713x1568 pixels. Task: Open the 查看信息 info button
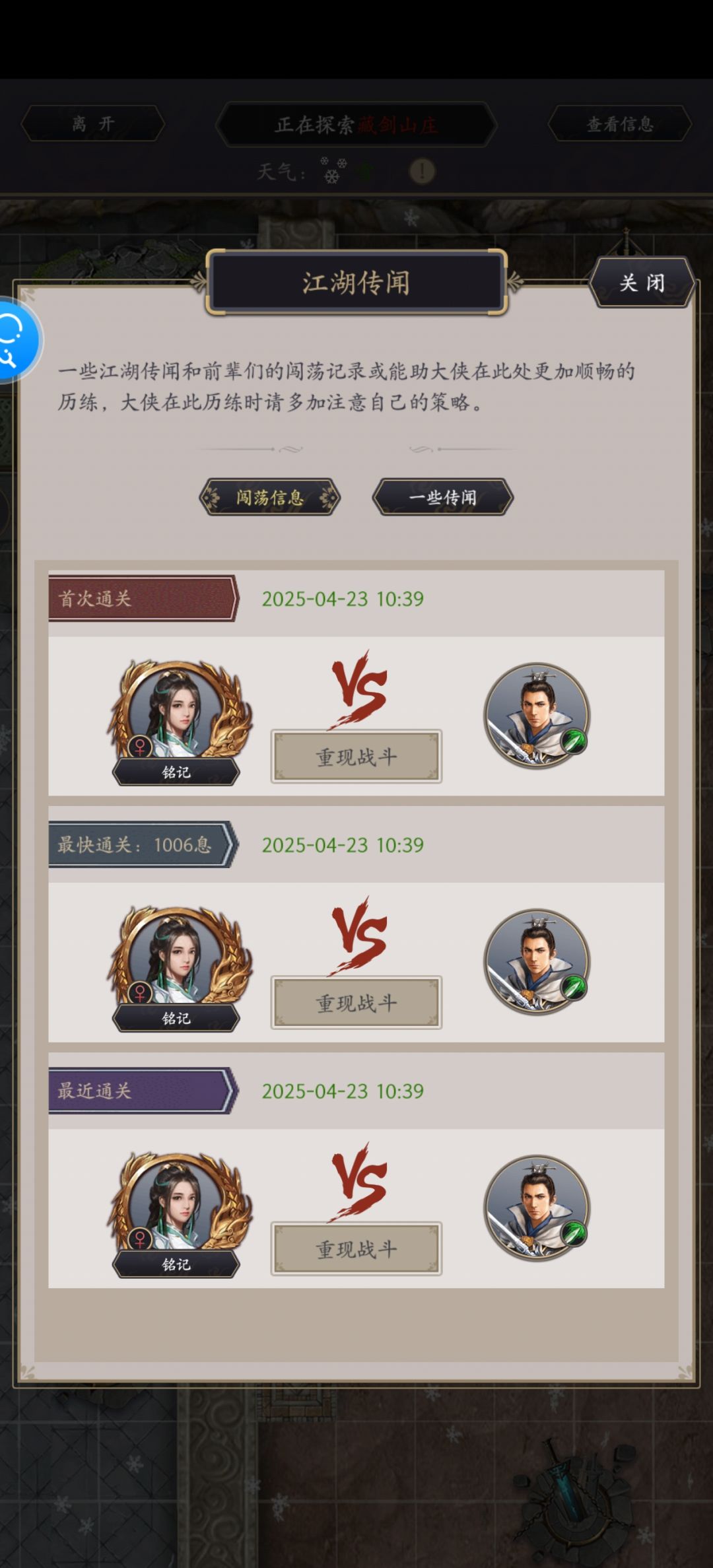point(620,123)
